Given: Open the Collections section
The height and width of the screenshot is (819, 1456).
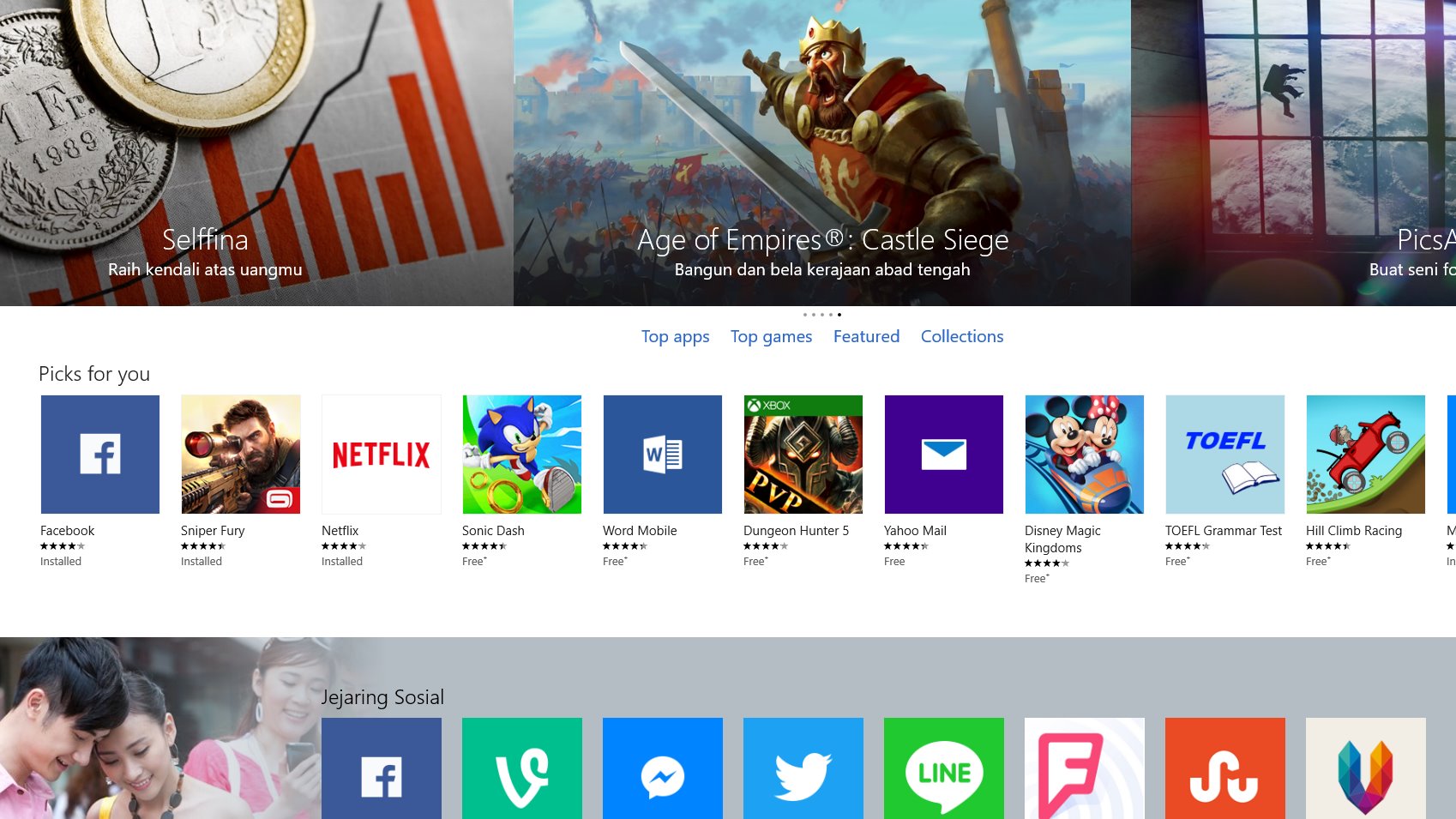Looking at the screenshot, I should click(x=962, y=336).
